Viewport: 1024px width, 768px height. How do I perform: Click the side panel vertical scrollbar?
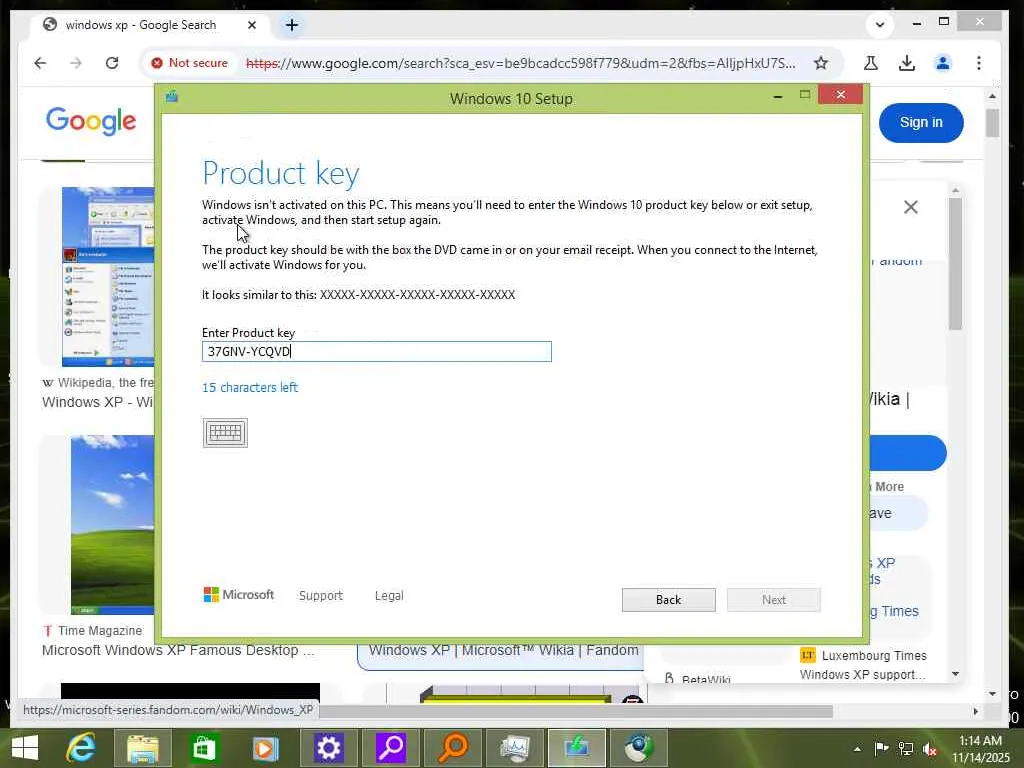(955, 264)
